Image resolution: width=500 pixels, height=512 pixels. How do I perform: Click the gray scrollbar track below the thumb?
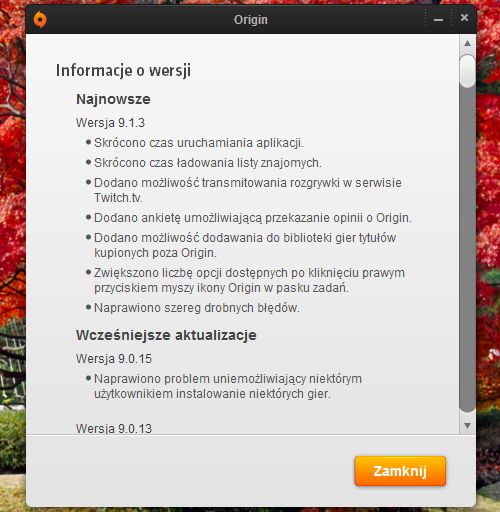click(467, 250)
